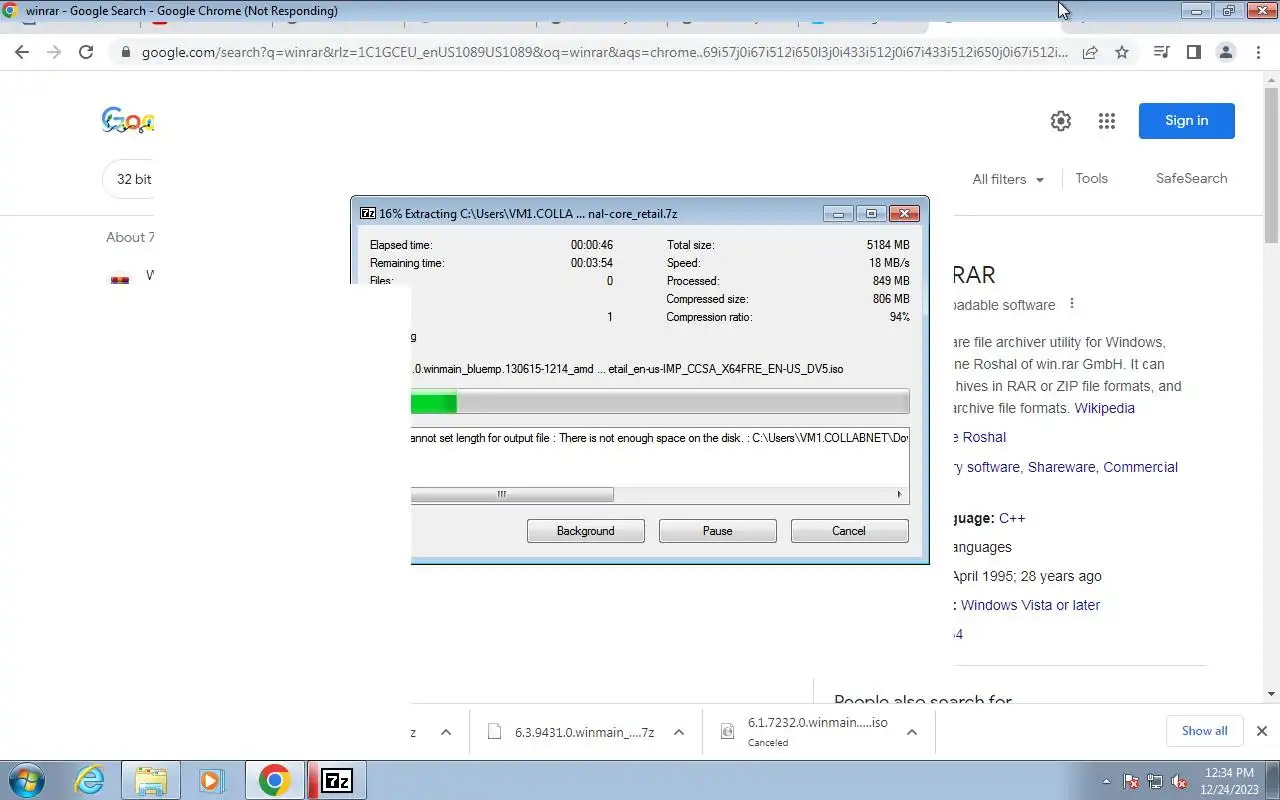Open Chrome profile avatar
This screenshot has height=800, width=1280.
tap(1225, 52)
